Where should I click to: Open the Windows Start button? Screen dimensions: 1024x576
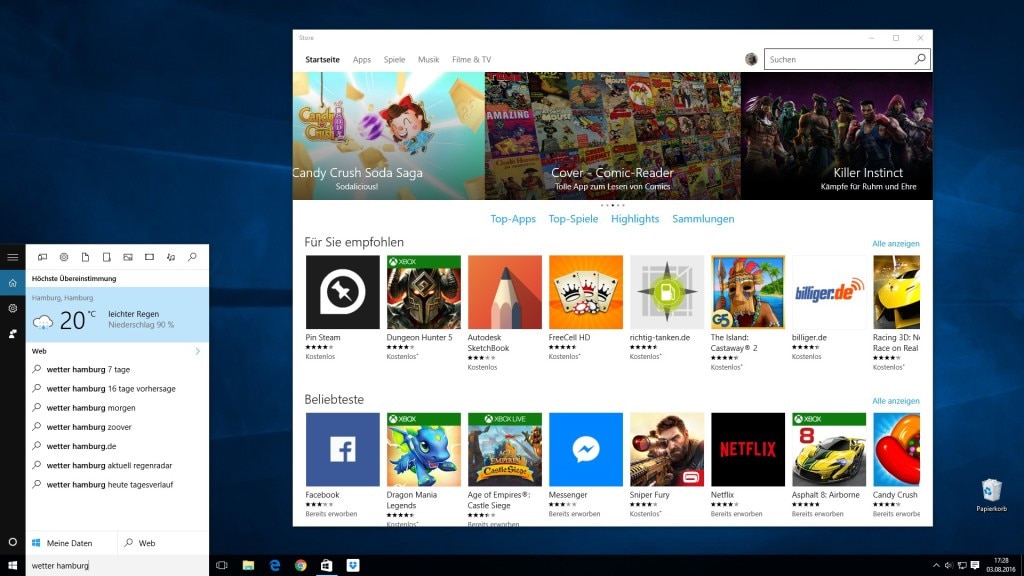click(x=12, y=566)
